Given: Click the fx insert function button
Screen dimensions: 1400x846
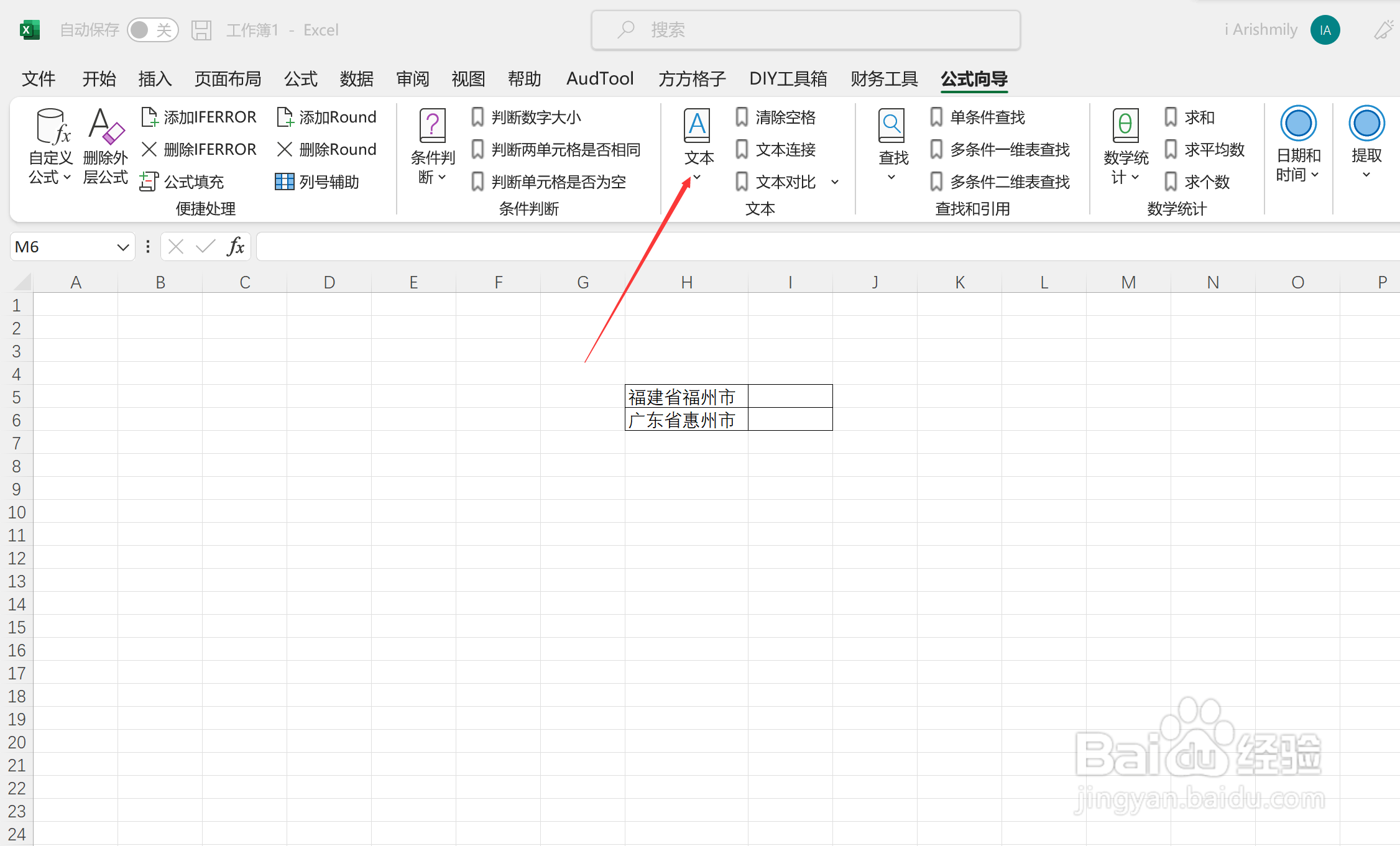Looking at the screenshot, I should click(236, 247).
